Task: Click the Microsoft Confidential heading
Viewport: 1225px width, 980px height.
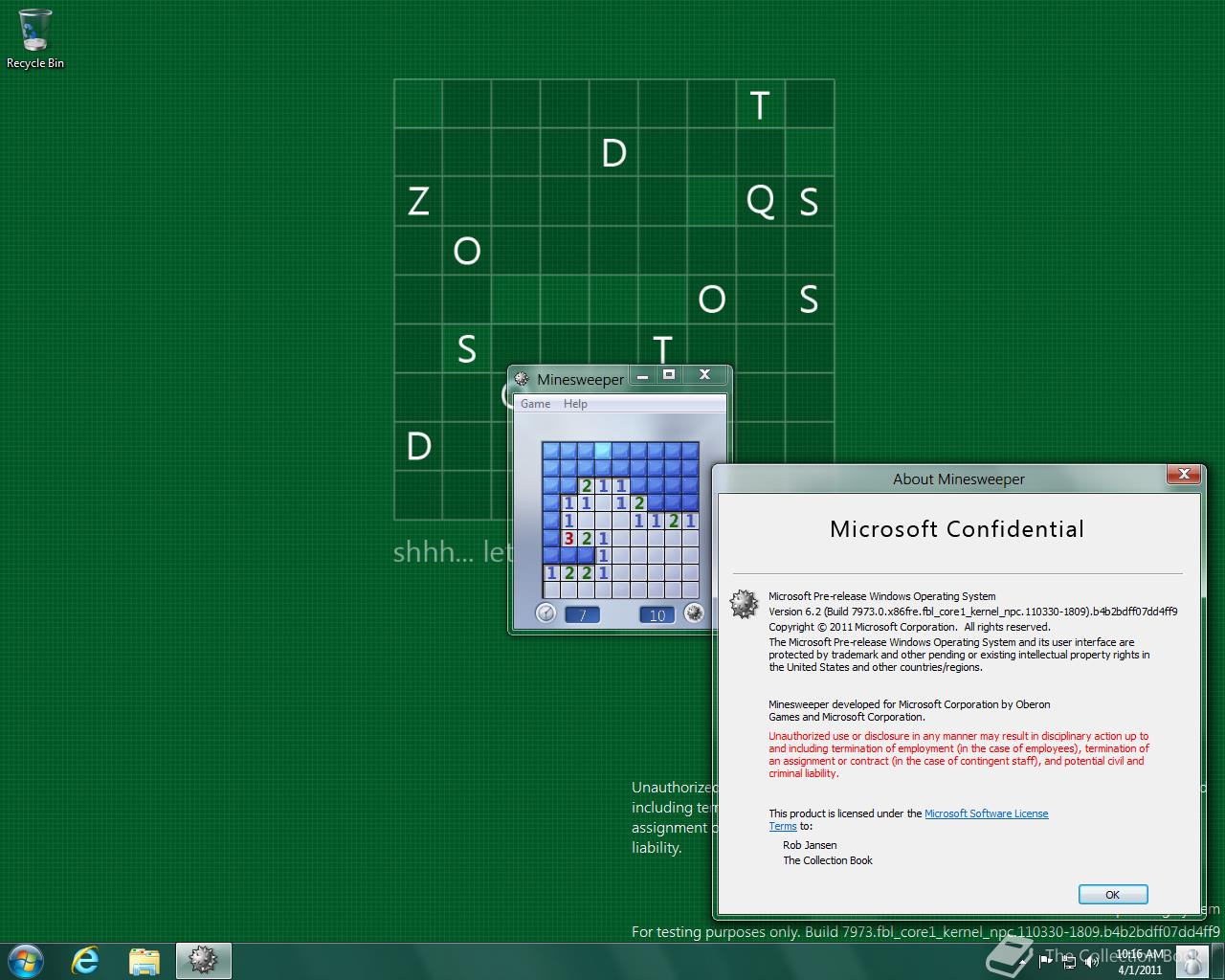Action: click(x=957, y=529)
